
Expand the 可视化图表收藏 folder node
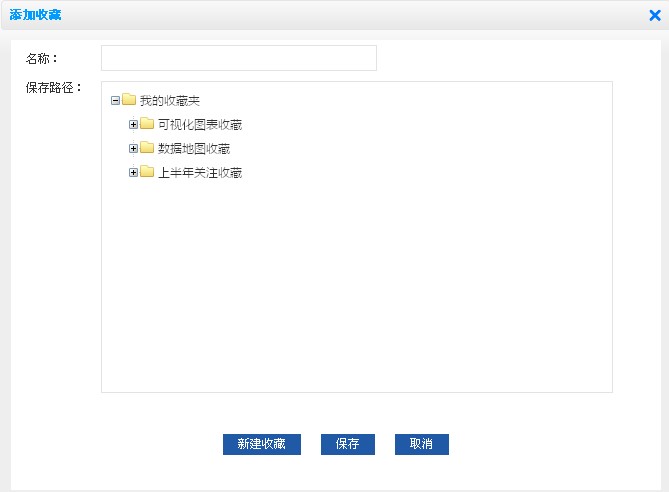tap(133, 125)
